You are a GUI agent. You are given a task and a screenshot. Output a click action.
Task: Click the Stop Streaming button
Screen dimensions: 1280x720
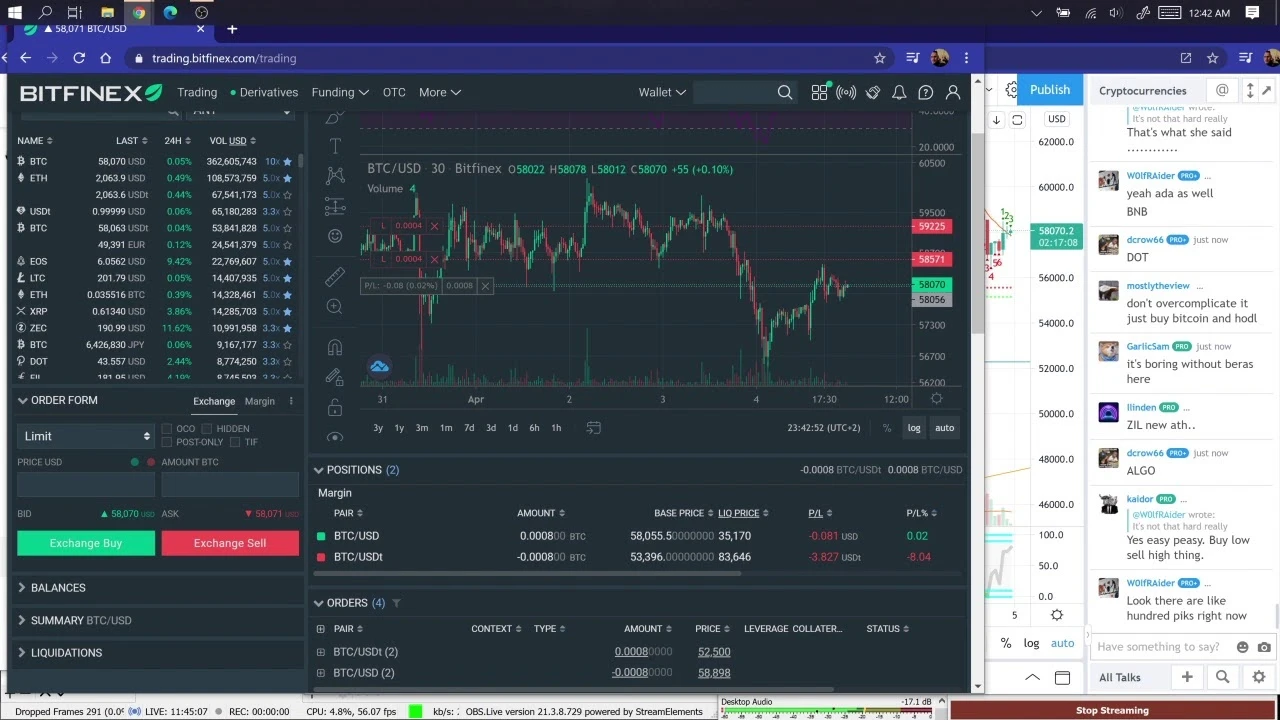point(1112,711)
